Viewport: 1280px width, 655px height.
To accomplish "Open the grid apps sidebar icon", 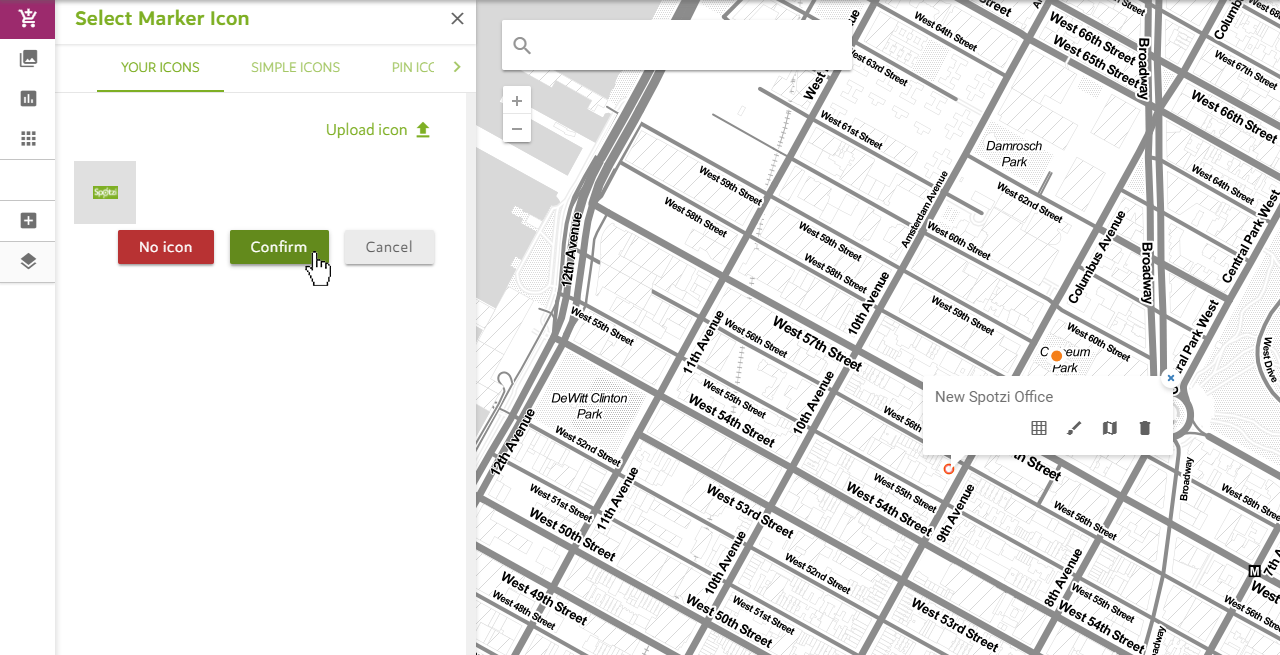I will [x=28, y=138].
